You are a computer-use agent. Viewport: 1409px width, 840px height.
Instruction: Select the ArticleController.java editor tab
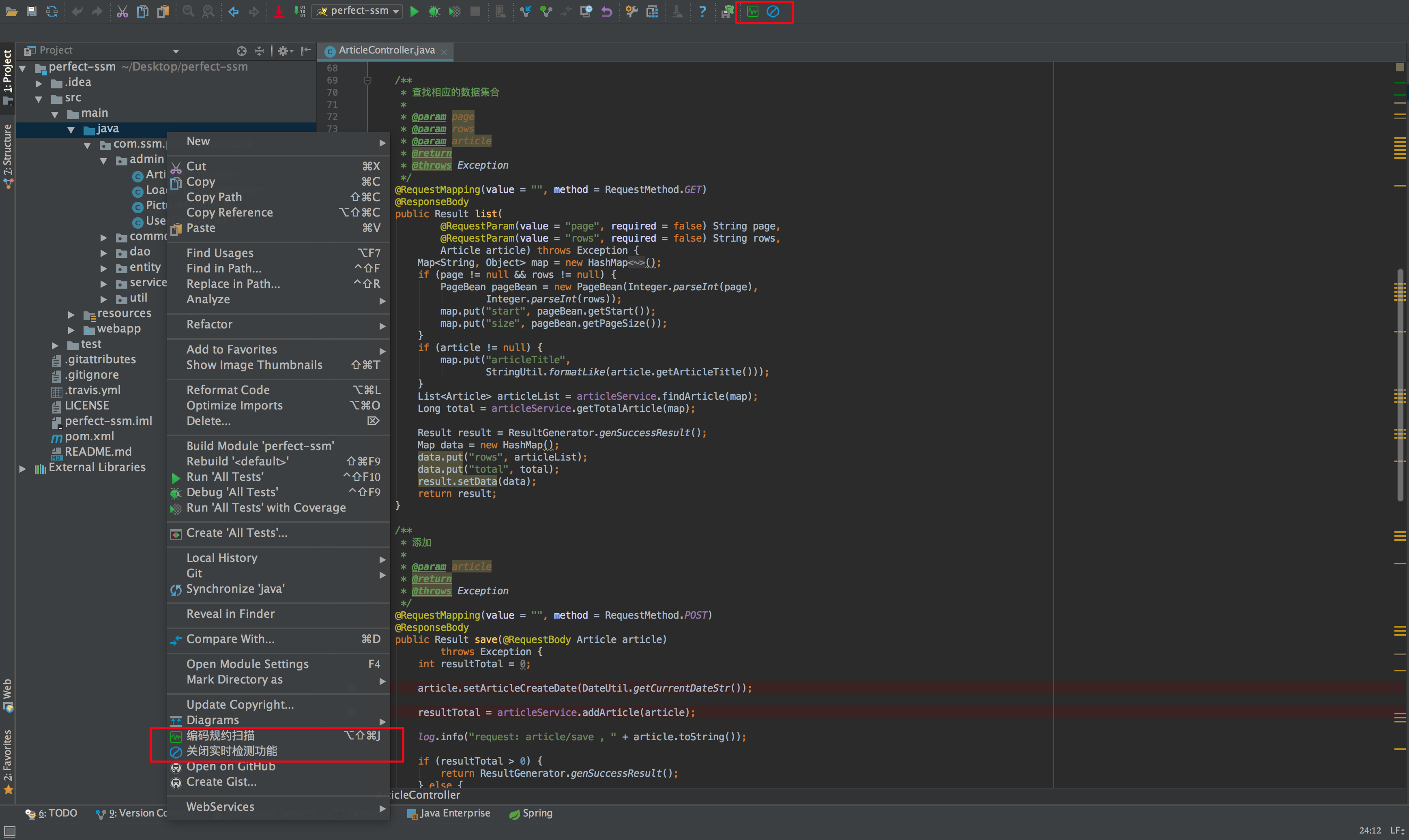[386, 50]
